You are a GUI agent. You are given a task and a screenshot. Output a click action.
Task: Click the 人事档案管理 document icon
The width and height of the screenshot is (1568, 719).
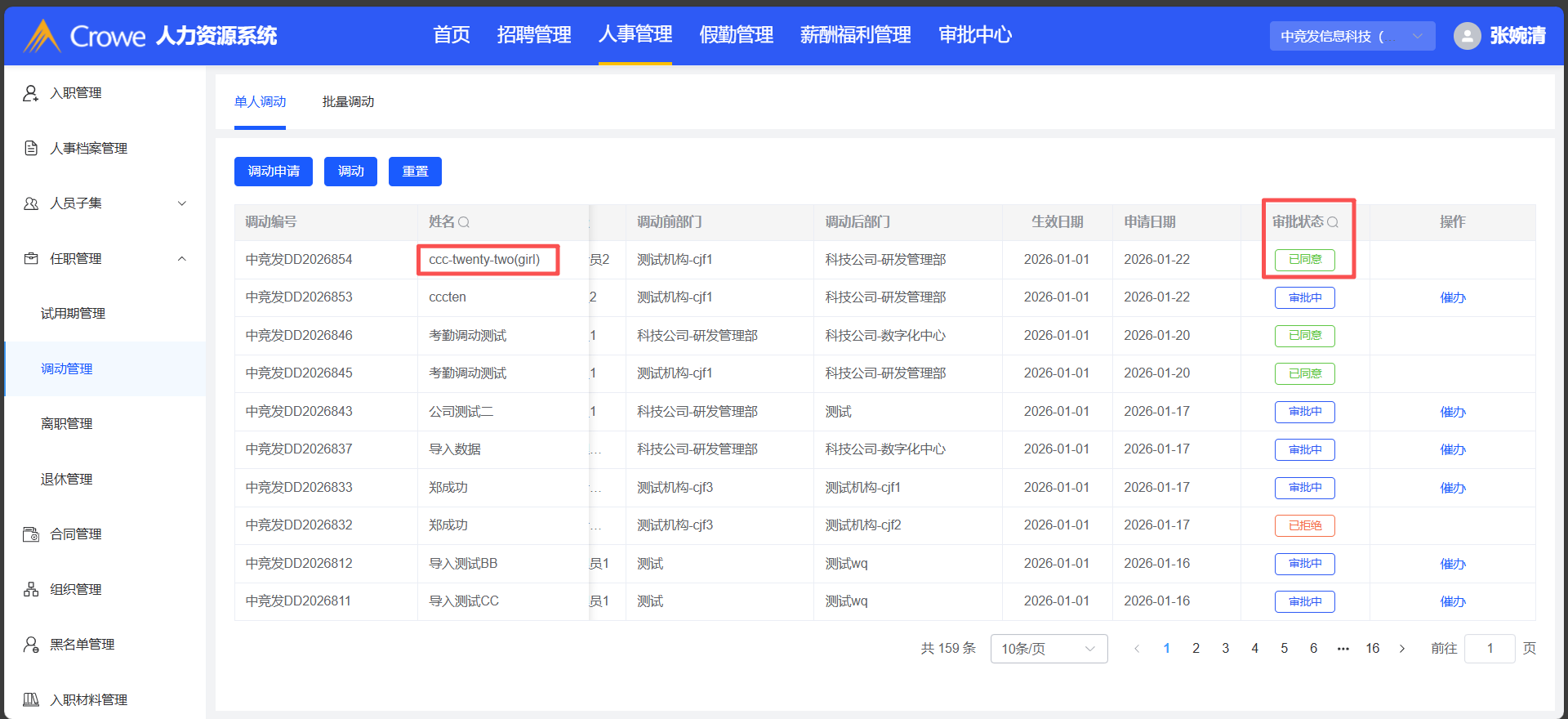pos(31,148)
